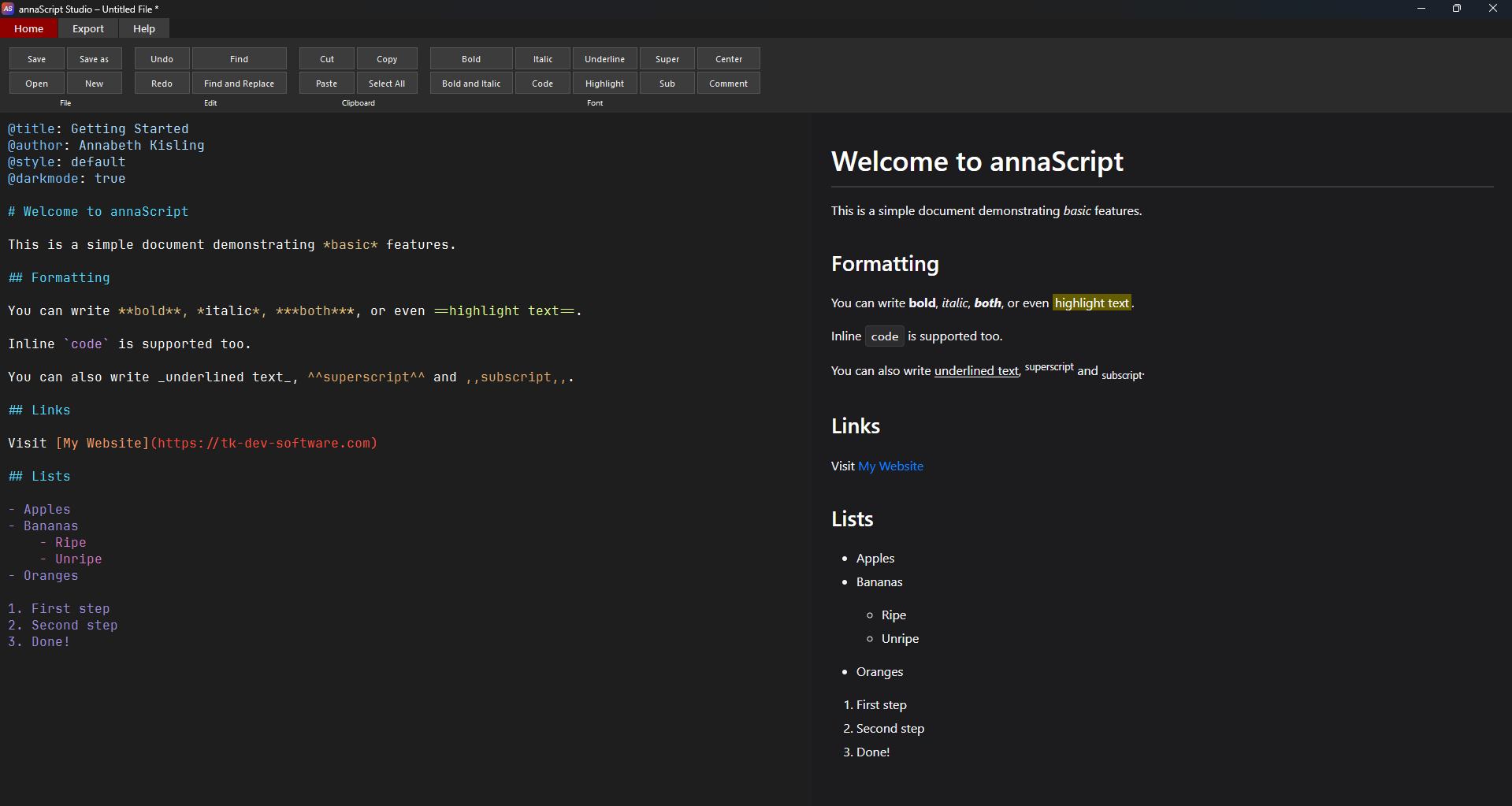
Task: Click the '- Ripe' nested item in editor
Action: 63,543
